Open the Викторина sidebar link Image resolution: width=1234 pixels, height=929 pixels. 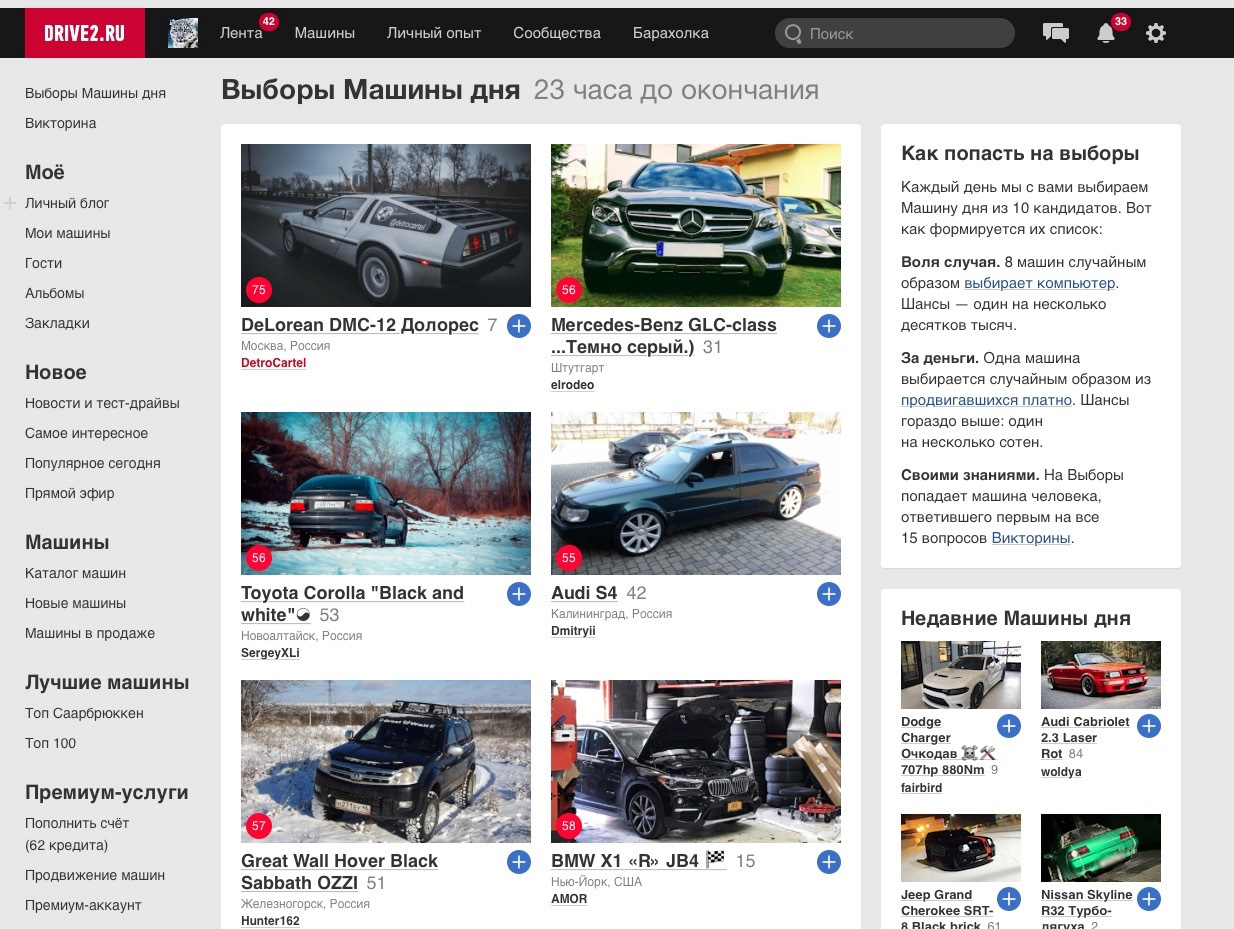pyautogui.click(x=61, y=123)
